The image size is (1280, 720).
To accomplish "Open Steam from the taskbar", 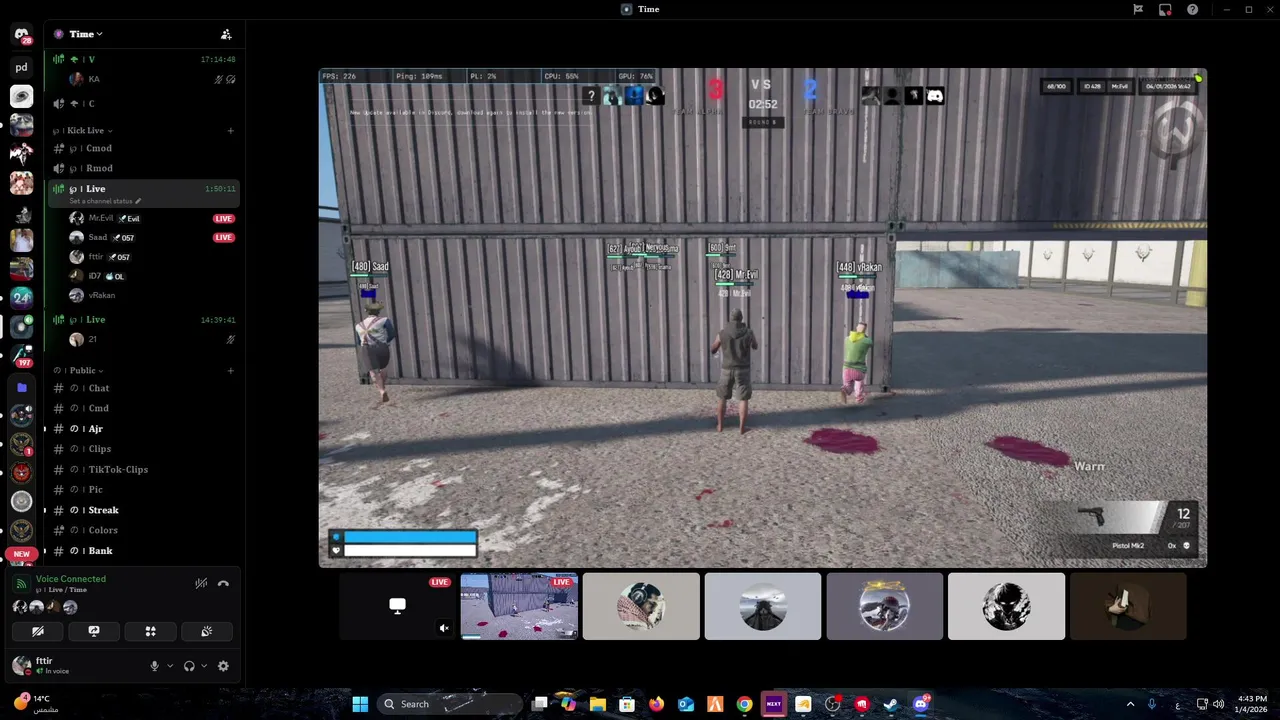I will point(891,704).
